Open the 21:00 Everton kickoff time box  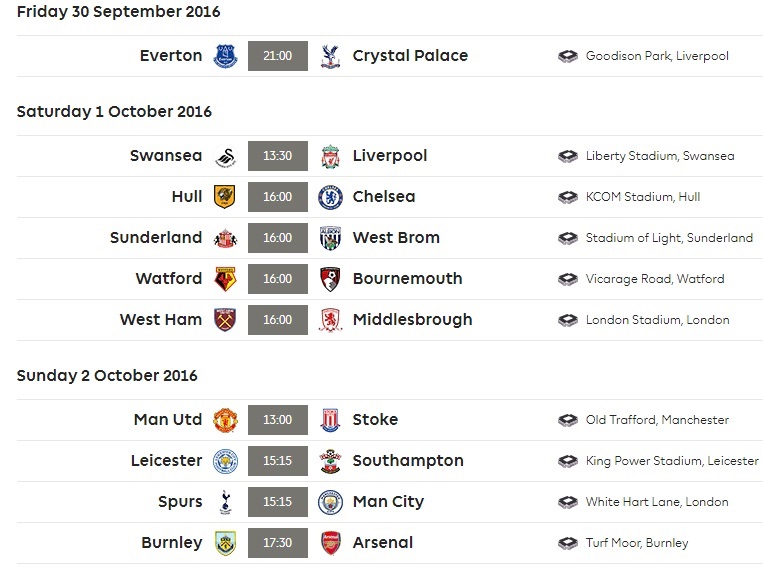tap(278, 56)
